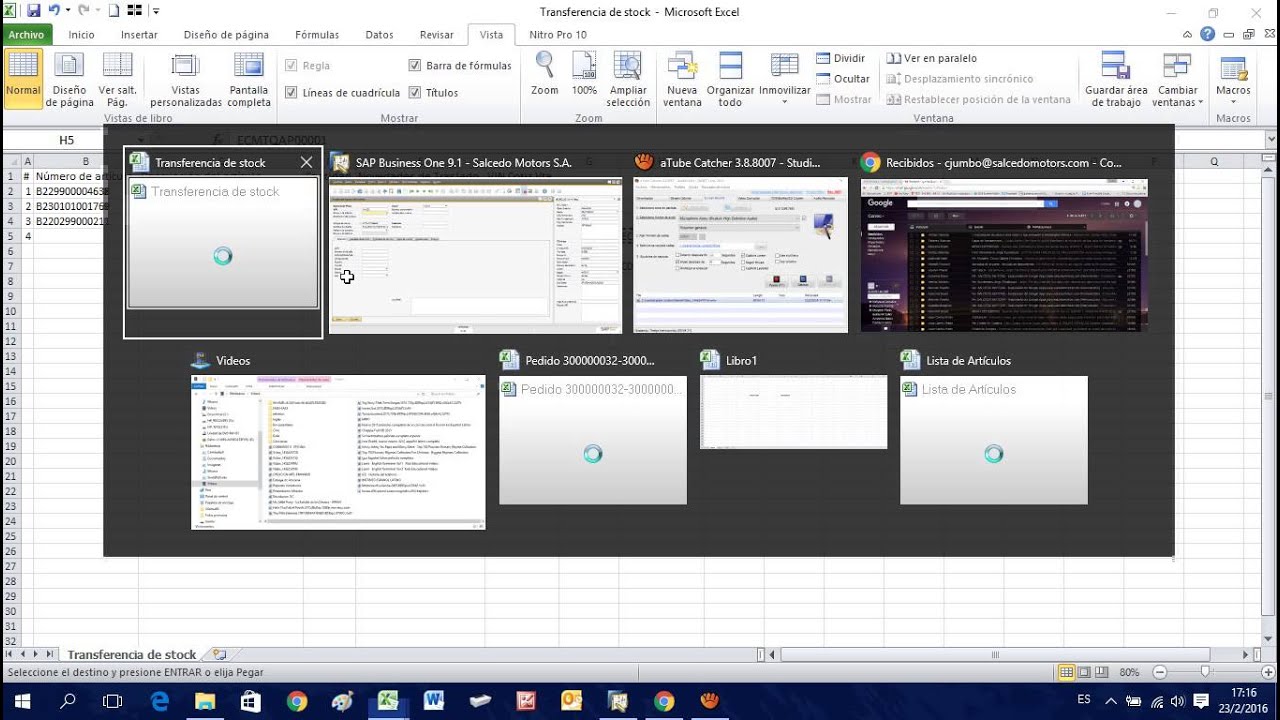Open Ver salt. Pág. view
The height and width of the screenshot is (720, 1280).
pyautogui.click(x=117, y=78)
